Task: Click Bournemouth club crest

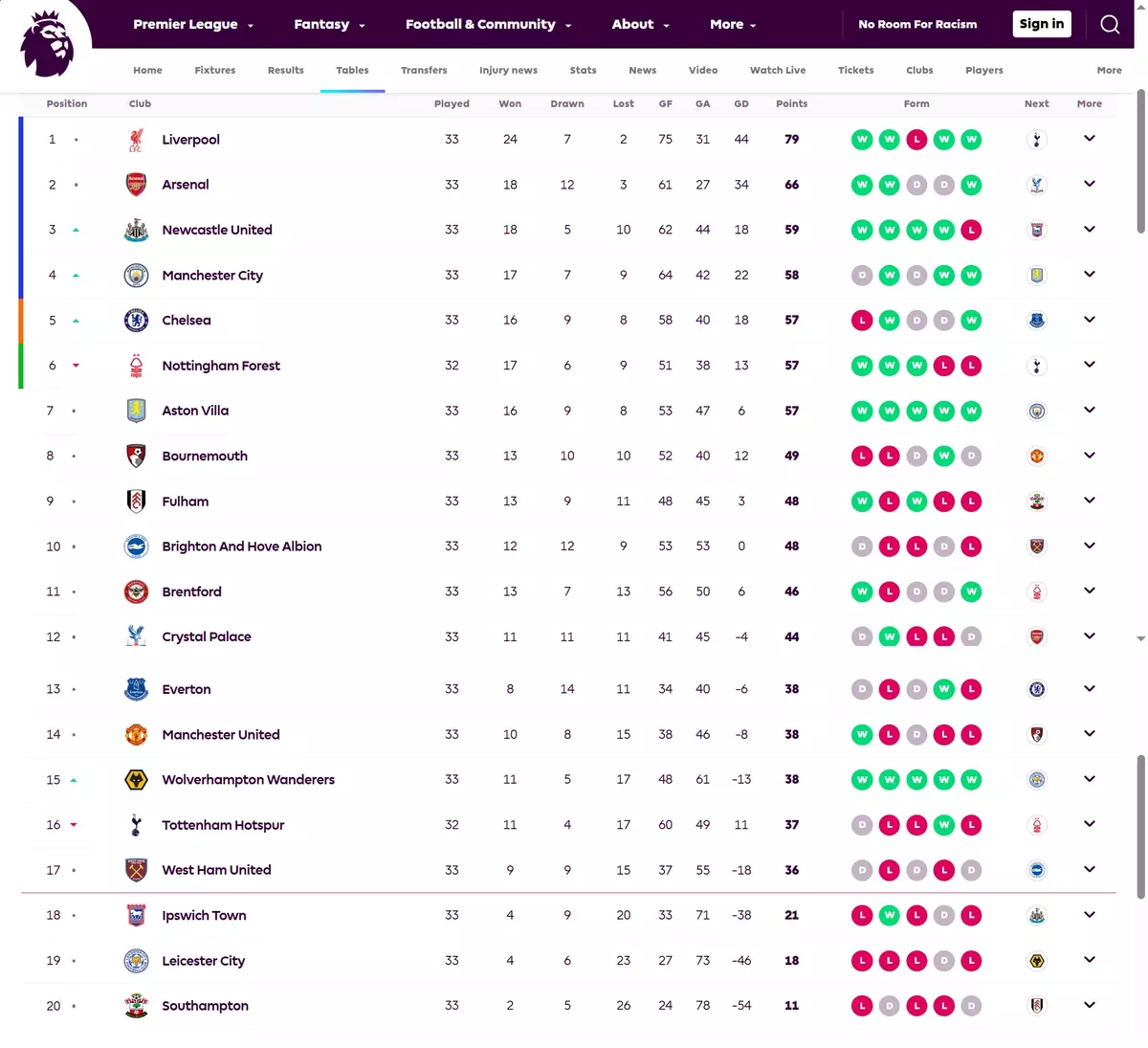Action: (136, 456)
